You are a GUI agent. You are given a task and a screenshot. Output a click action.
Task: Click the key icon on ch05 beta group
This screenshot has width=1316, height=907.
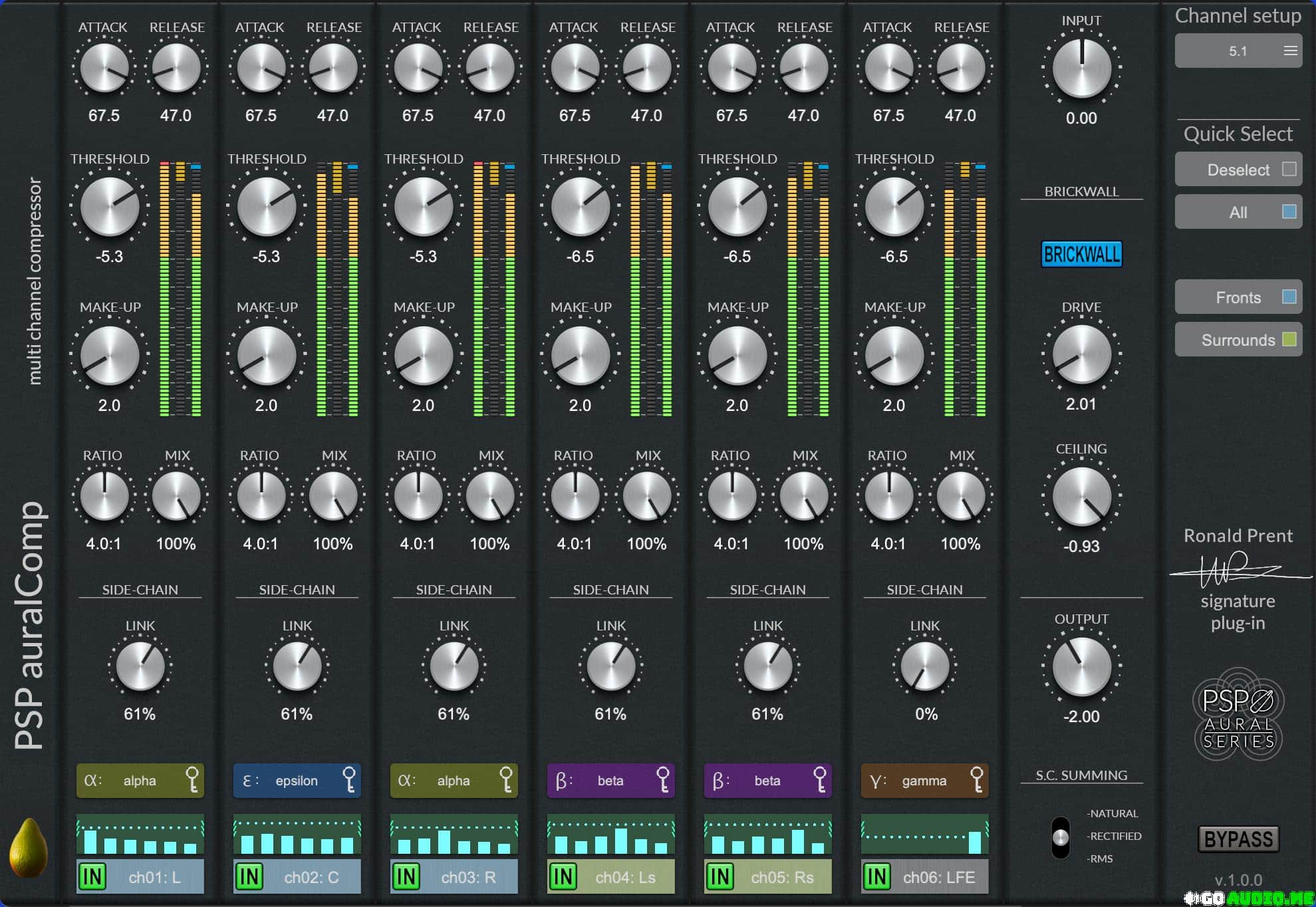[x=820, y=780]
